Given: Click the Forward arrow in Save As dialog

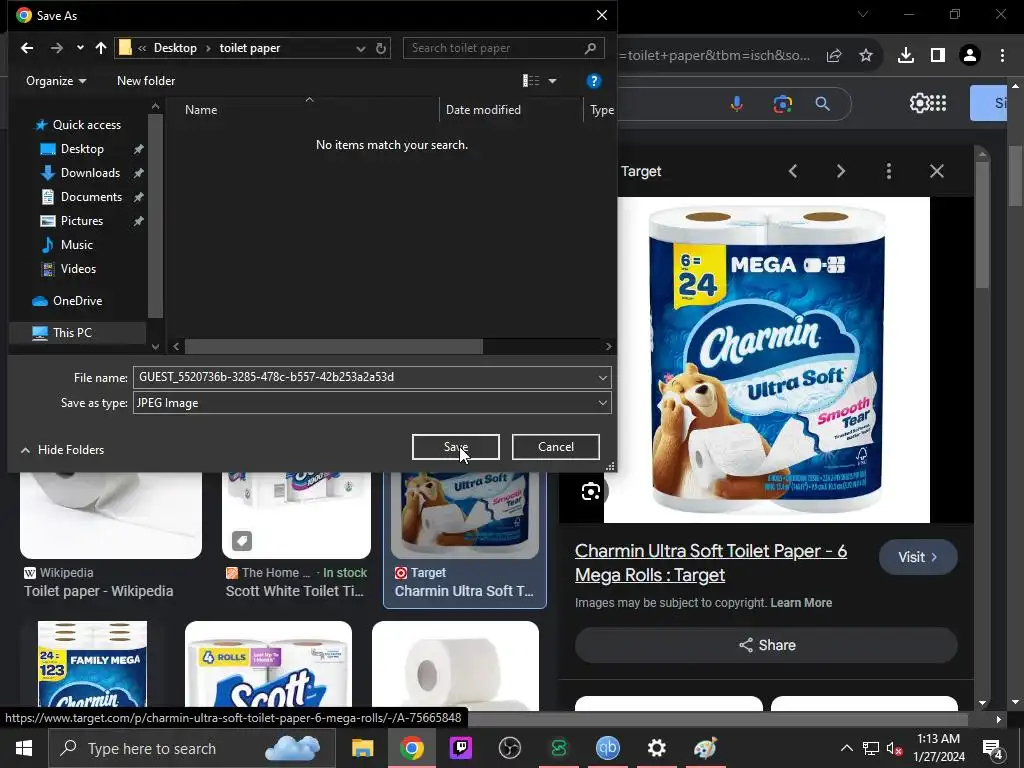Looking at the screenshot, I should coord(57,48).
